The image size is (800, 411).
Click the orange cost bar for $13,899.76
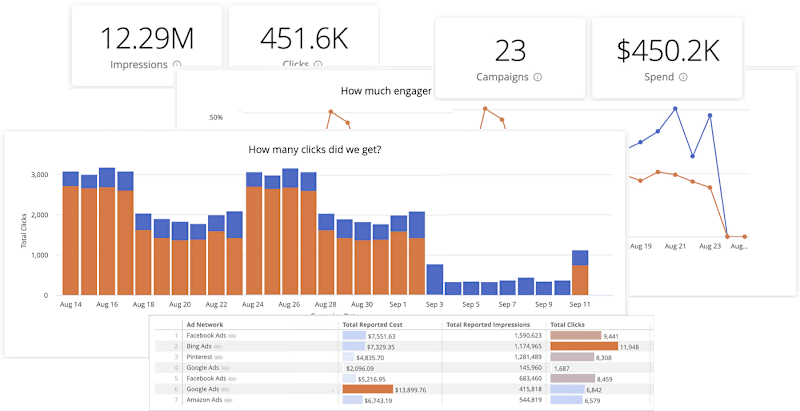368,389
